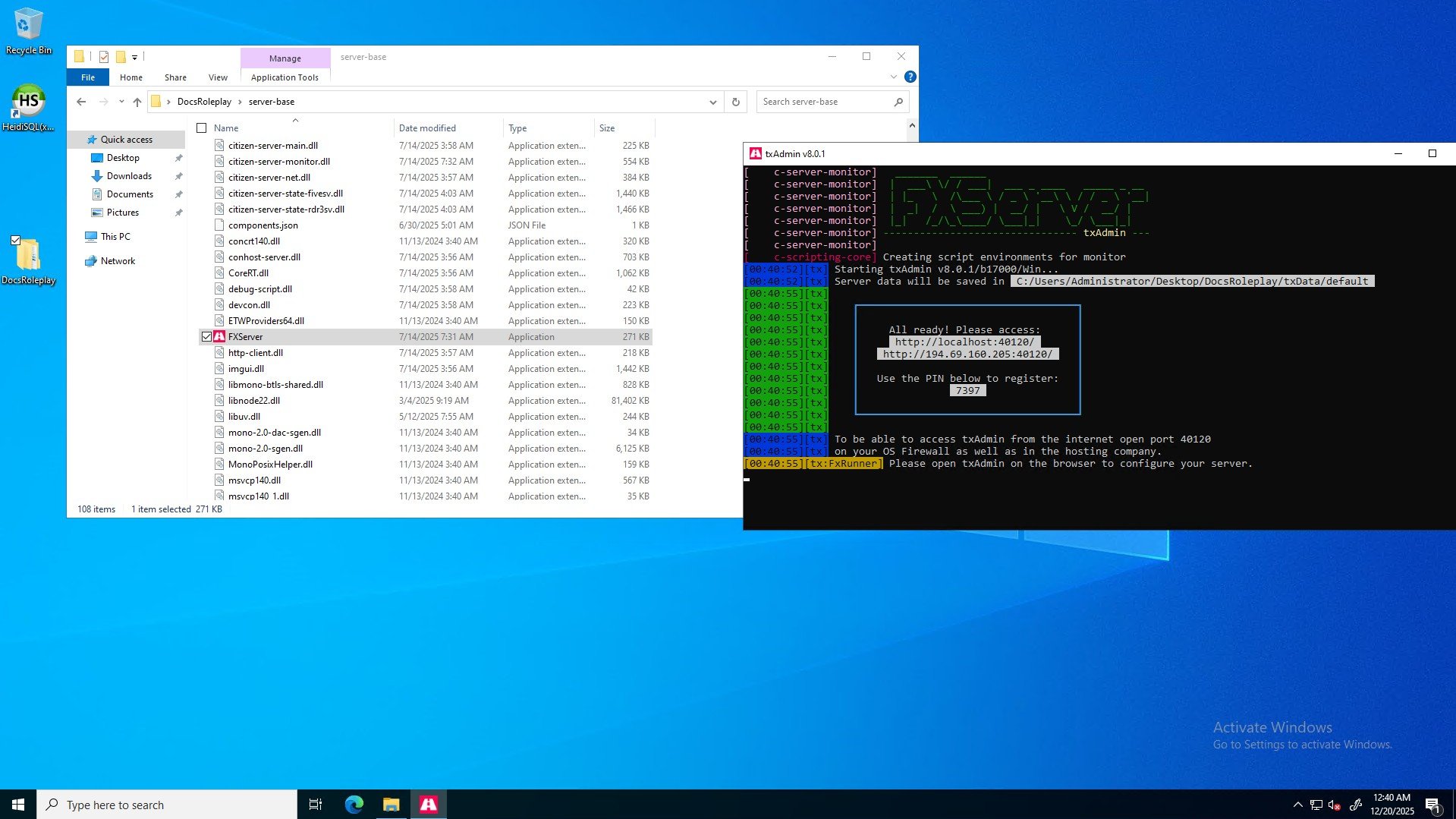Viewport: 1456px width, 819px height.
Task: Switch to txAdmin FXServer taskbar icon
Action: tap(429, 805)
